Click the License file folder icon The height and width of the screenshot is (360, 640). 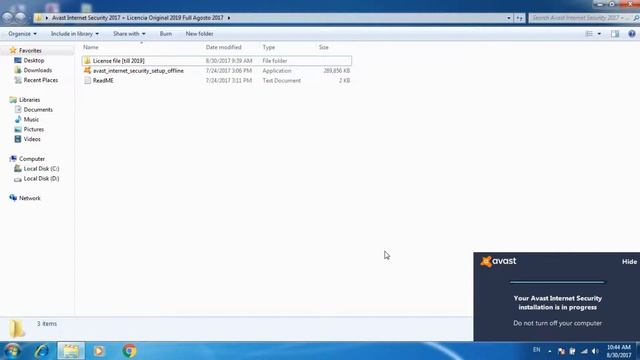87,60
